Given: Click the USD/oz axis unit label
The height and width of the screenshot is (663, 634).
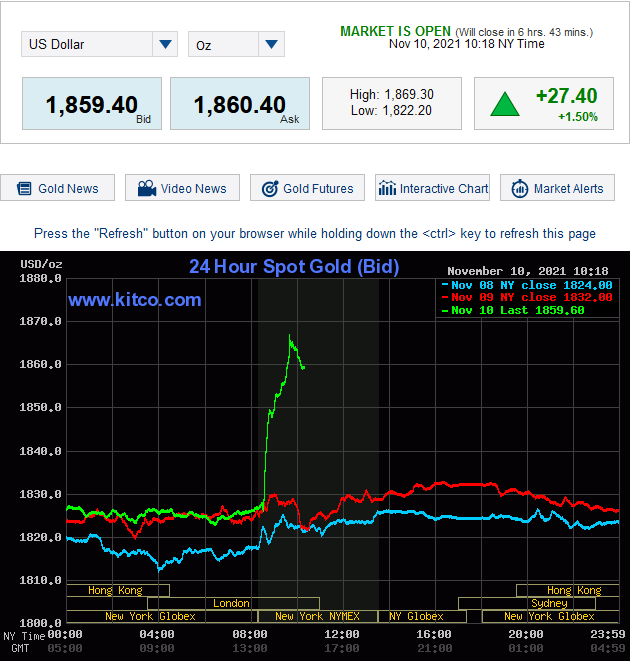Looking at the screenshot, I should pyautogui.click(x=41, y=265).
